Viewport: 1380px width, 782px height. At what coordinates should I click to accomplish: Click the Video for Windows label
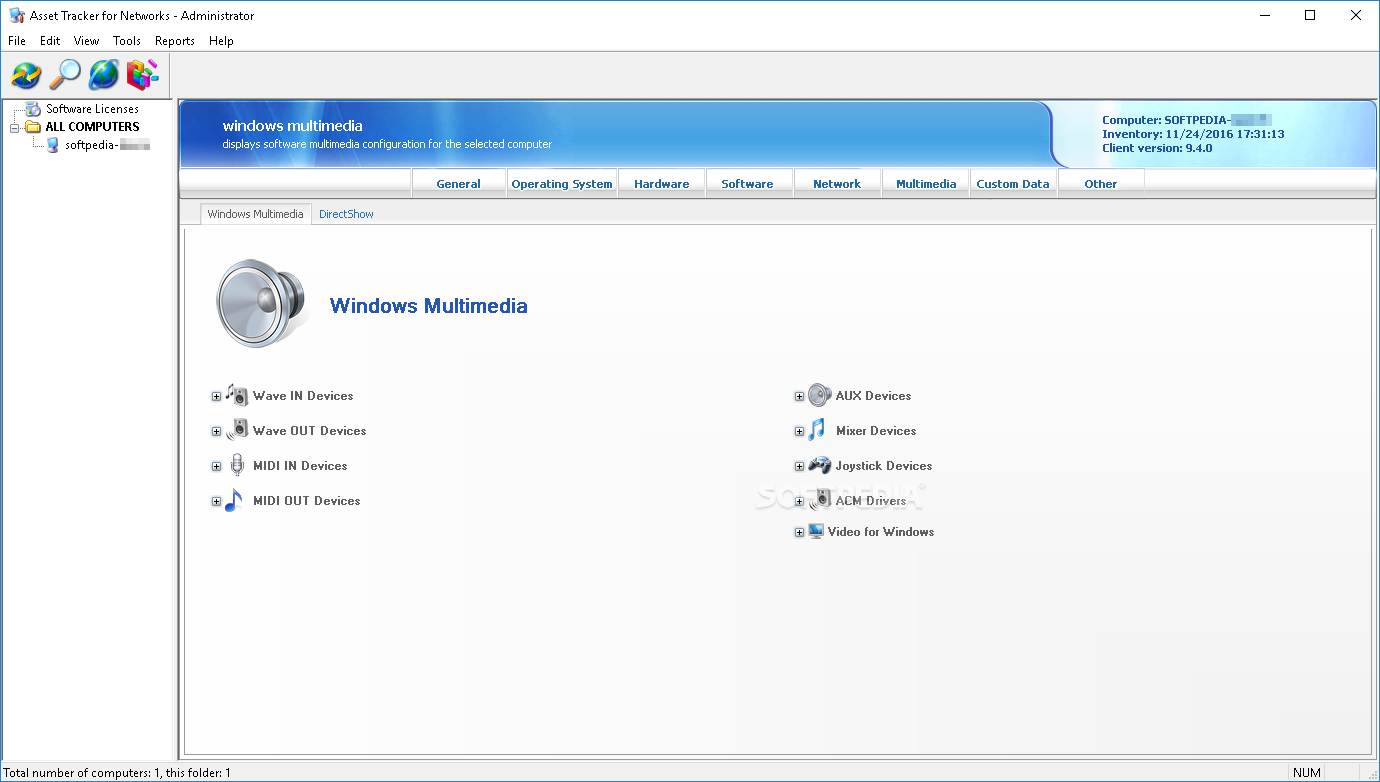click(x=881, y=532)
